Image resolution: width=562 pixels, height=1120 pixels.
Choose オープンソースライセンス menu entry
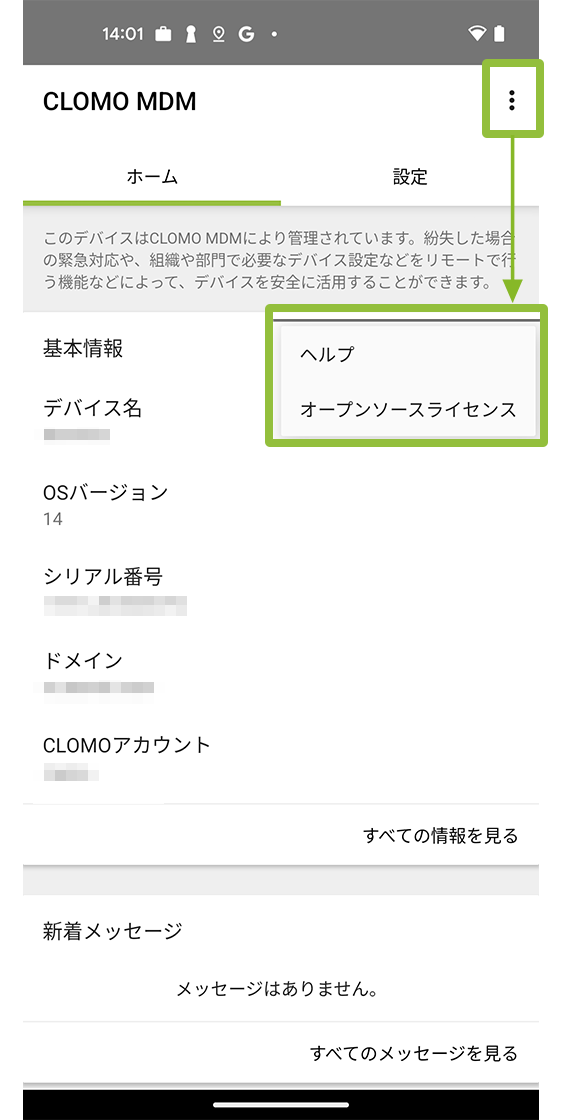click(x=408, y=409)
